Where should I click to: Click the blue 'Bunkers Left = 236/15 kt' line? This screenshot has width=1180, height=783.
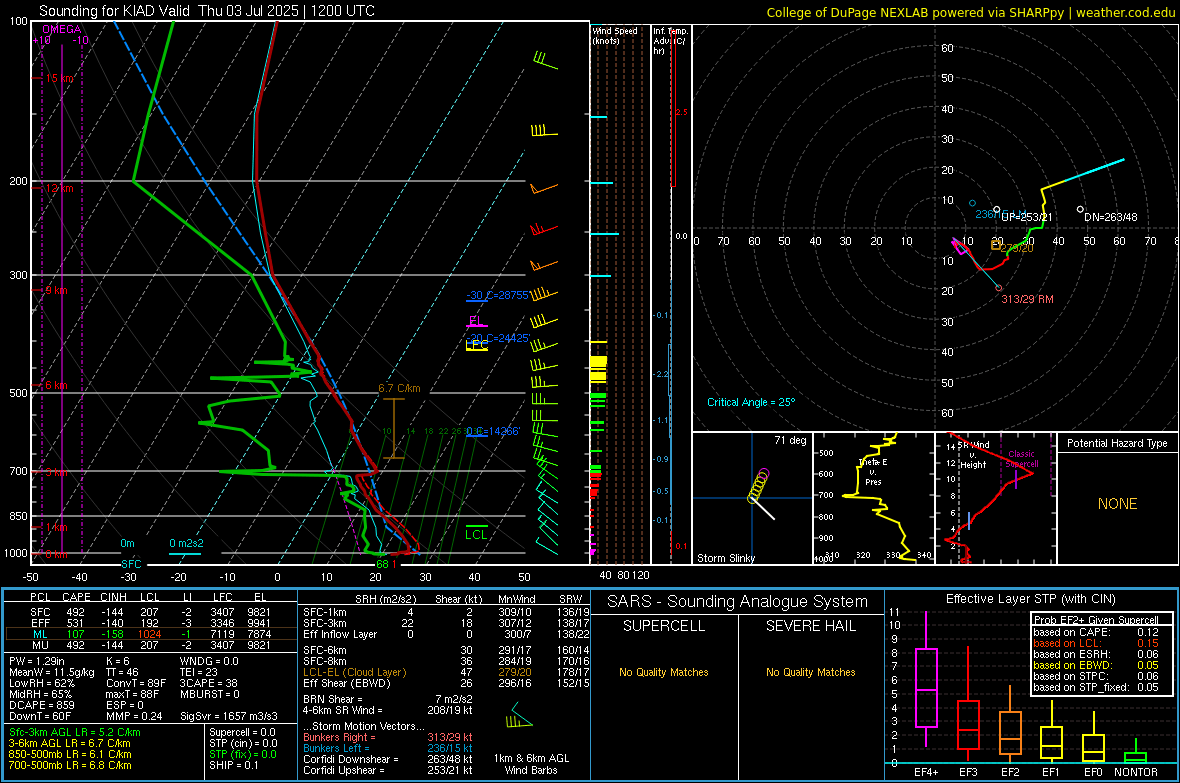click(x=388, y=748)
